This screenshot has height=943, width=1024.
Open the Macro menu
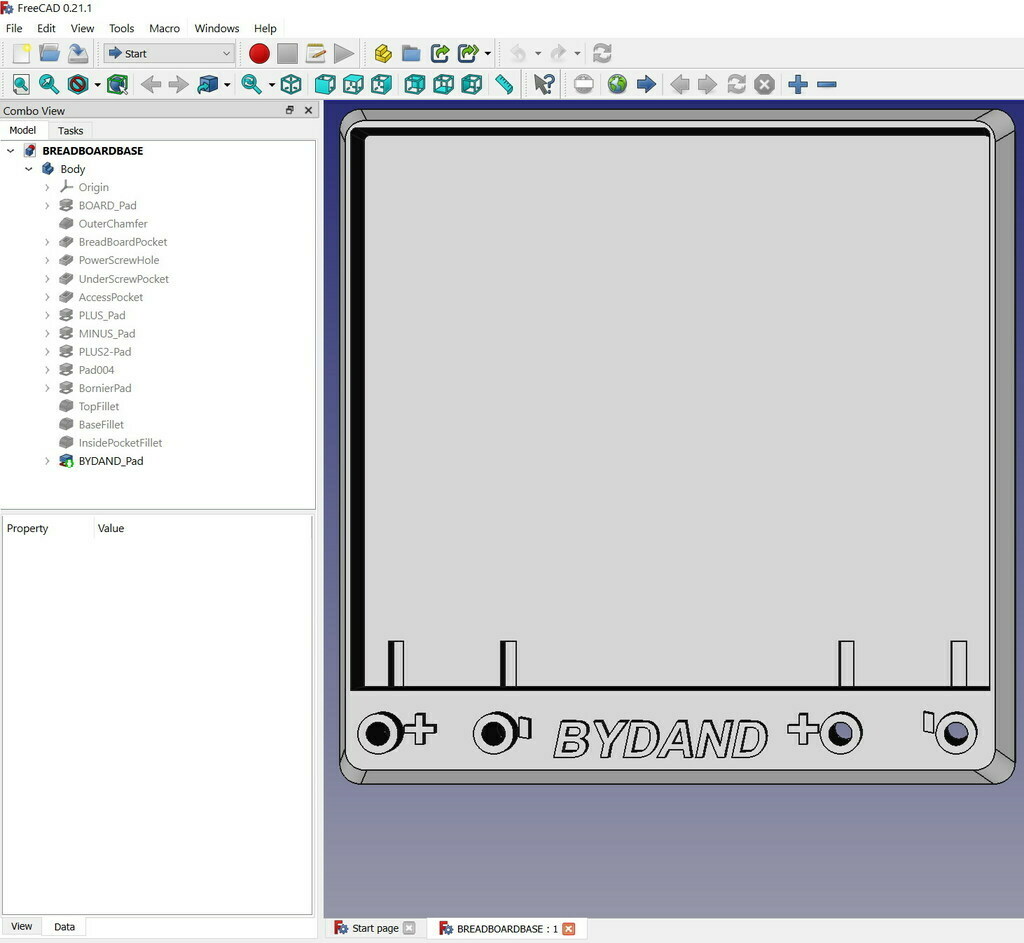(x=164, y=28)
